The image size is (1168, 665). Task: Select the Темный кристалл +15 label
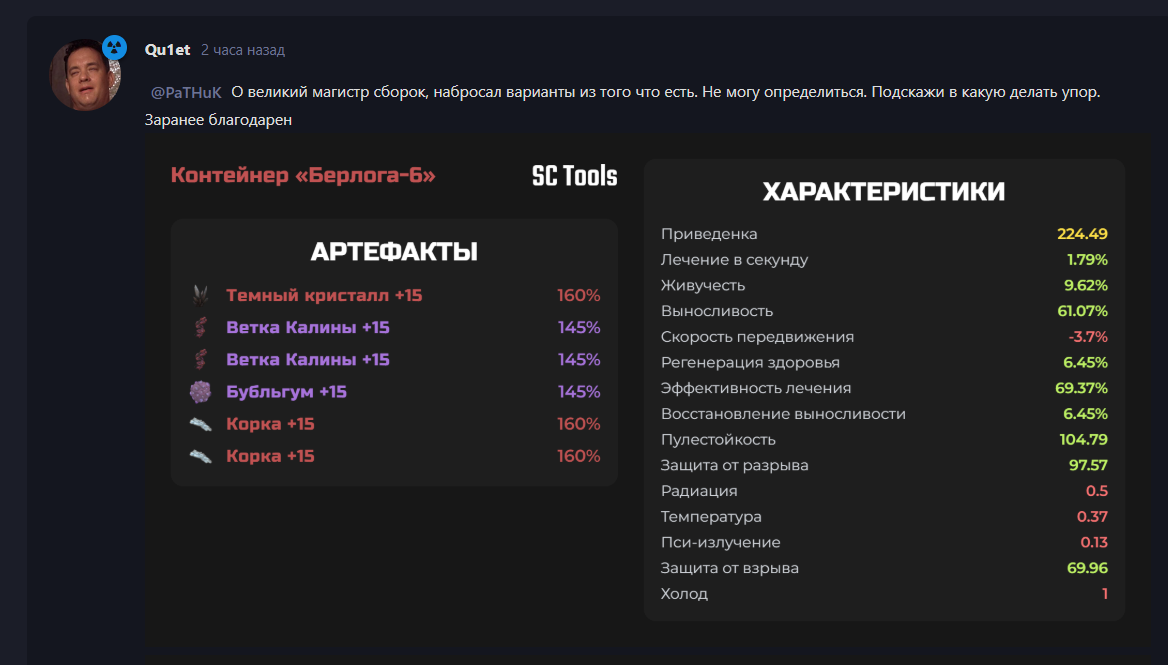pos(324,295)
